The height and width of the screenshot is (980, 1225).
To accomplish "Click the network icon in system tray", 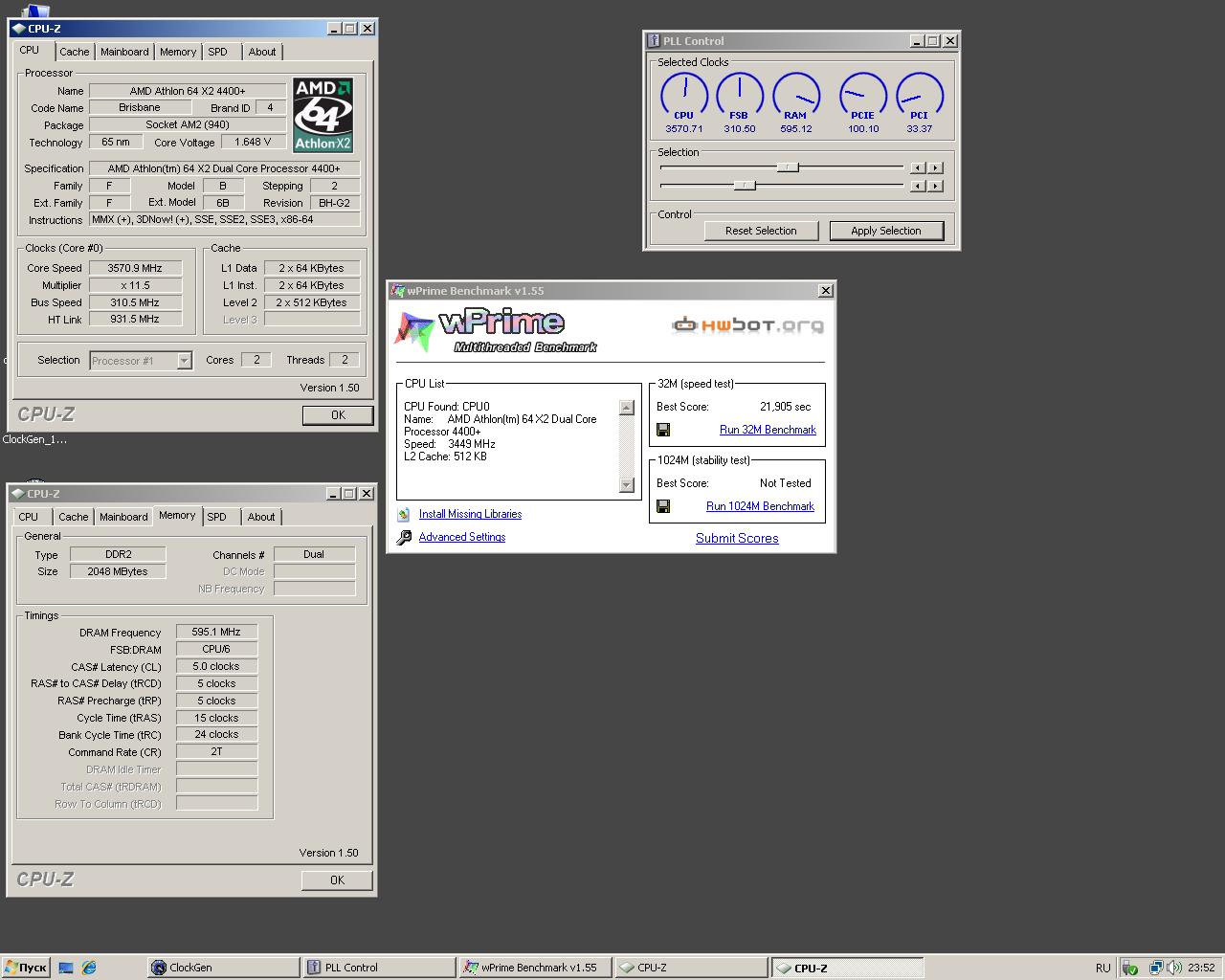I will pos(1156,968).
